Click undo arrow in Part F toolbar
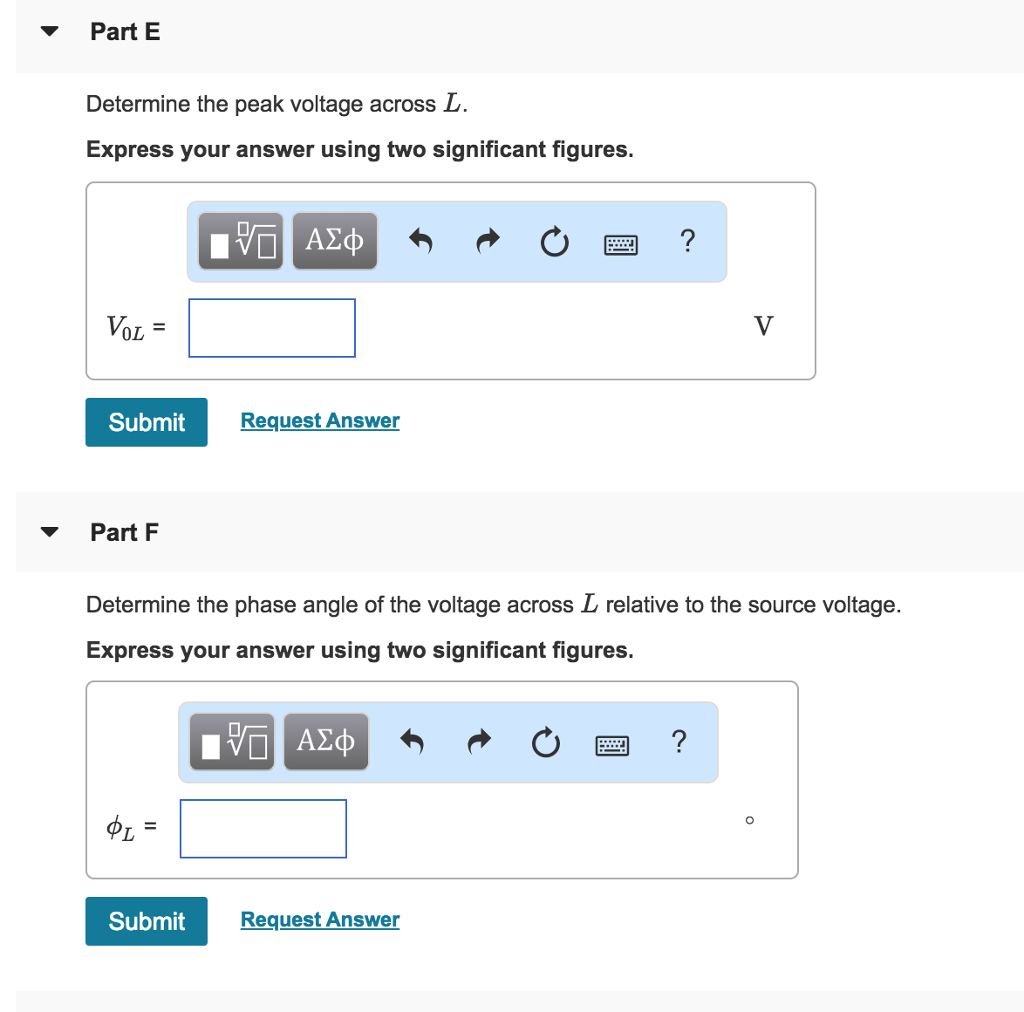The image size is (1024, 1012). coord(413,742)
